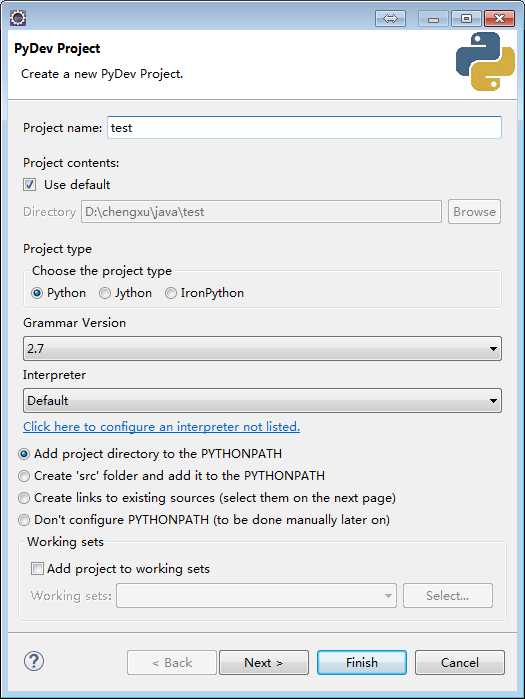Enable Add project to working sets
Screen dimensions: 525x699
tap(37, 568)
